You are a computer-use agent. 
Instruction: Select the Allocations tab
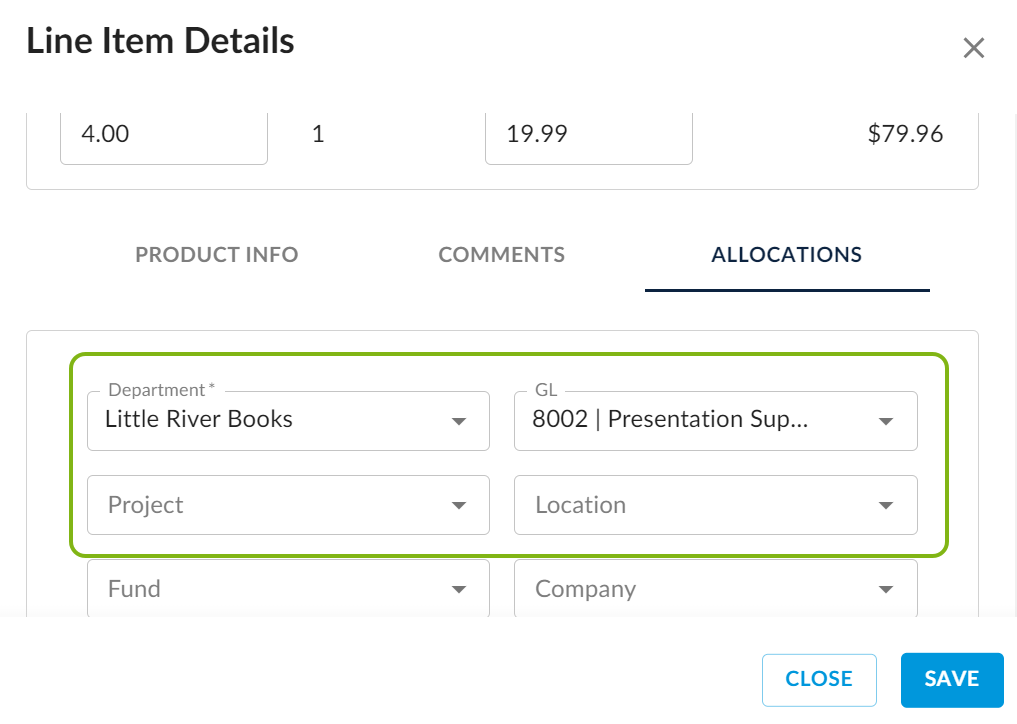(786, 254)
